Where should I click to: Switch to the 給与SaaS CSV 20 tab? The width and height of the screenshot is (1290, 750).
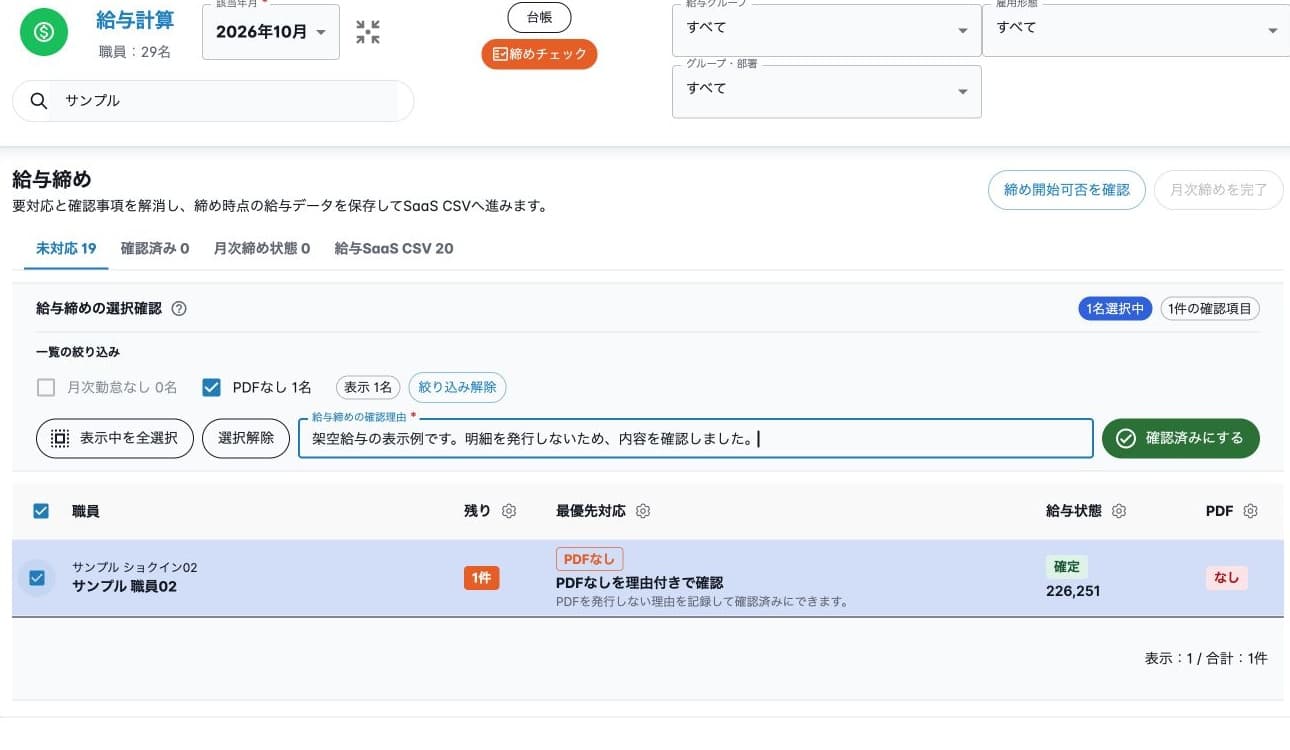(394, 248)
